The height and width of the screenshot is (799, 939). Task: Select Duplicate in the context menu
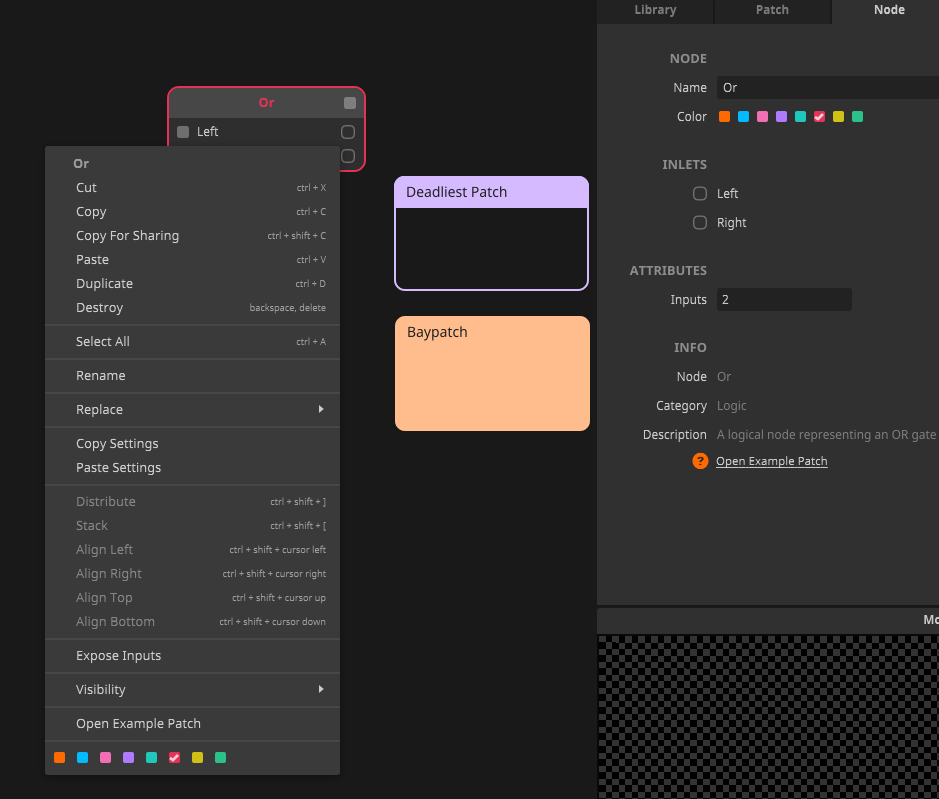(x=192, y=283)
